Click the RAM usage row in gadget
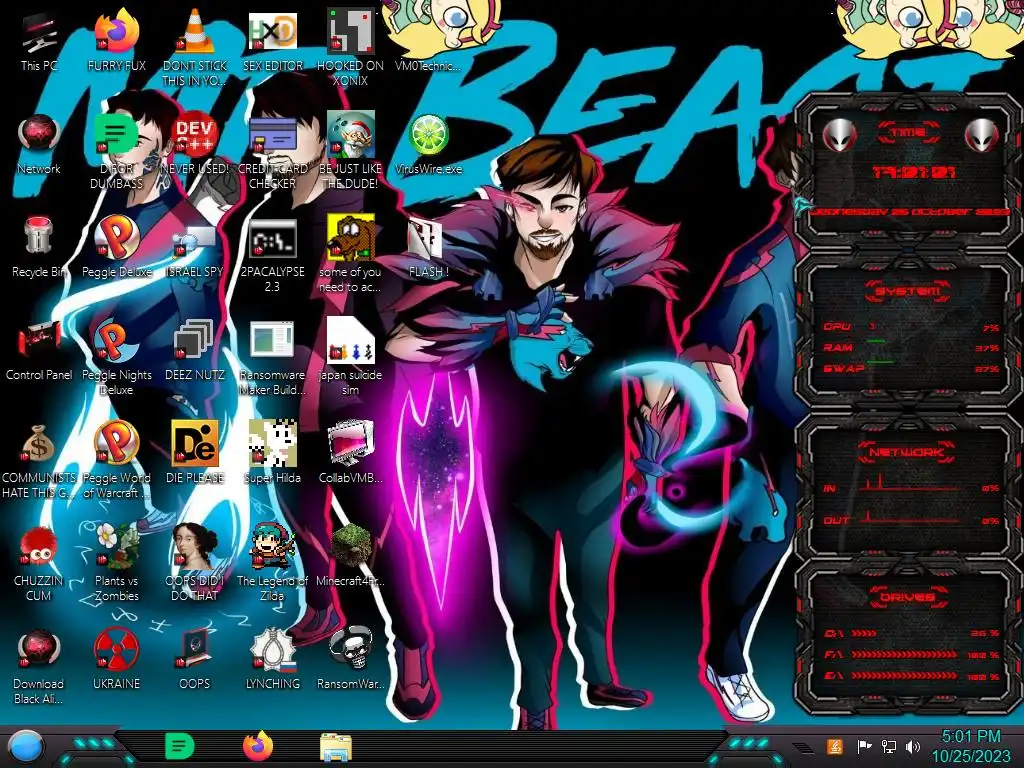Image resolution: width=1024 pixels, height=768 pixels. point(912,347)
